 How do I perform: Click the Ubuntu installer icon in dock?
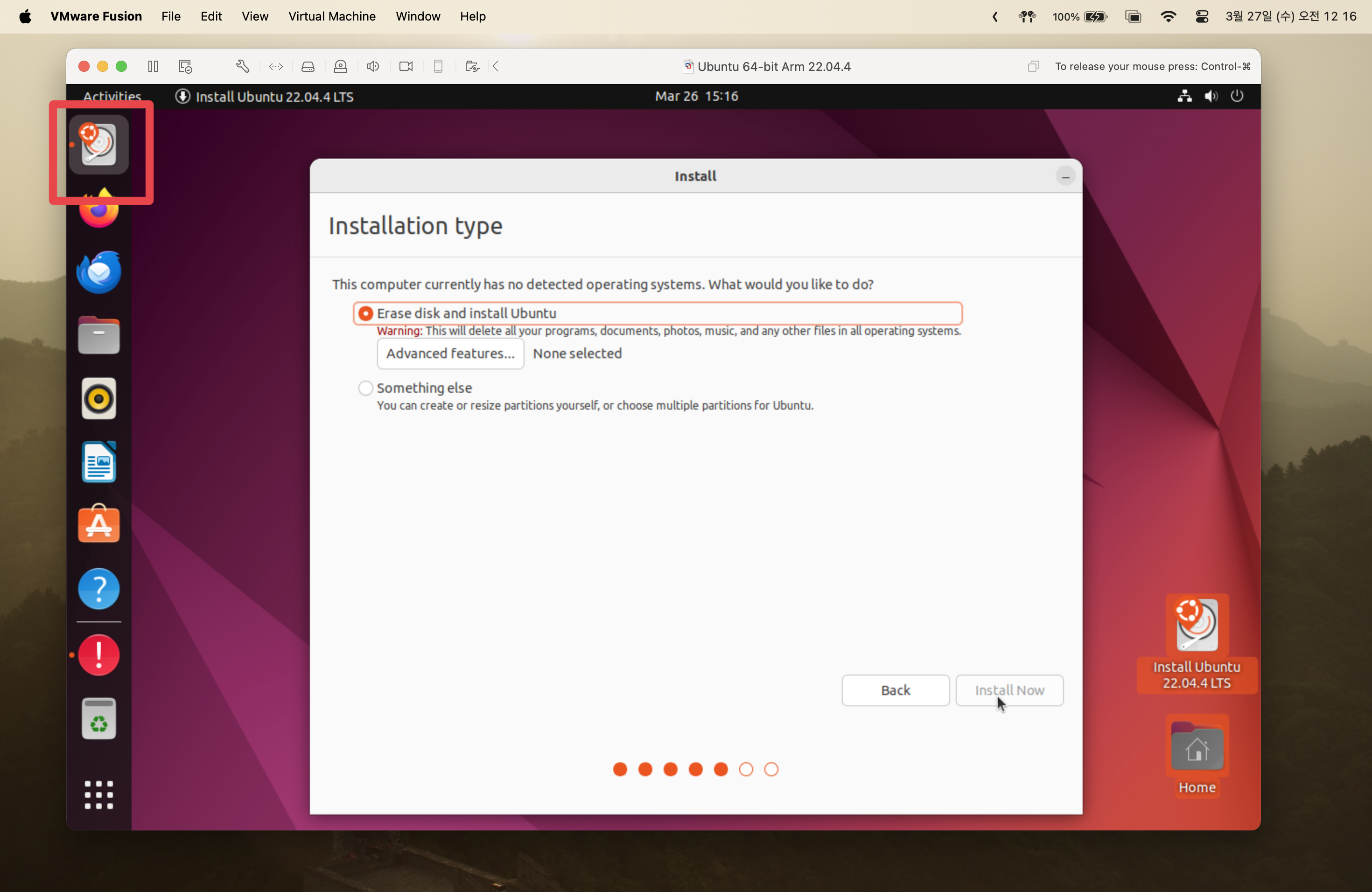98,144
